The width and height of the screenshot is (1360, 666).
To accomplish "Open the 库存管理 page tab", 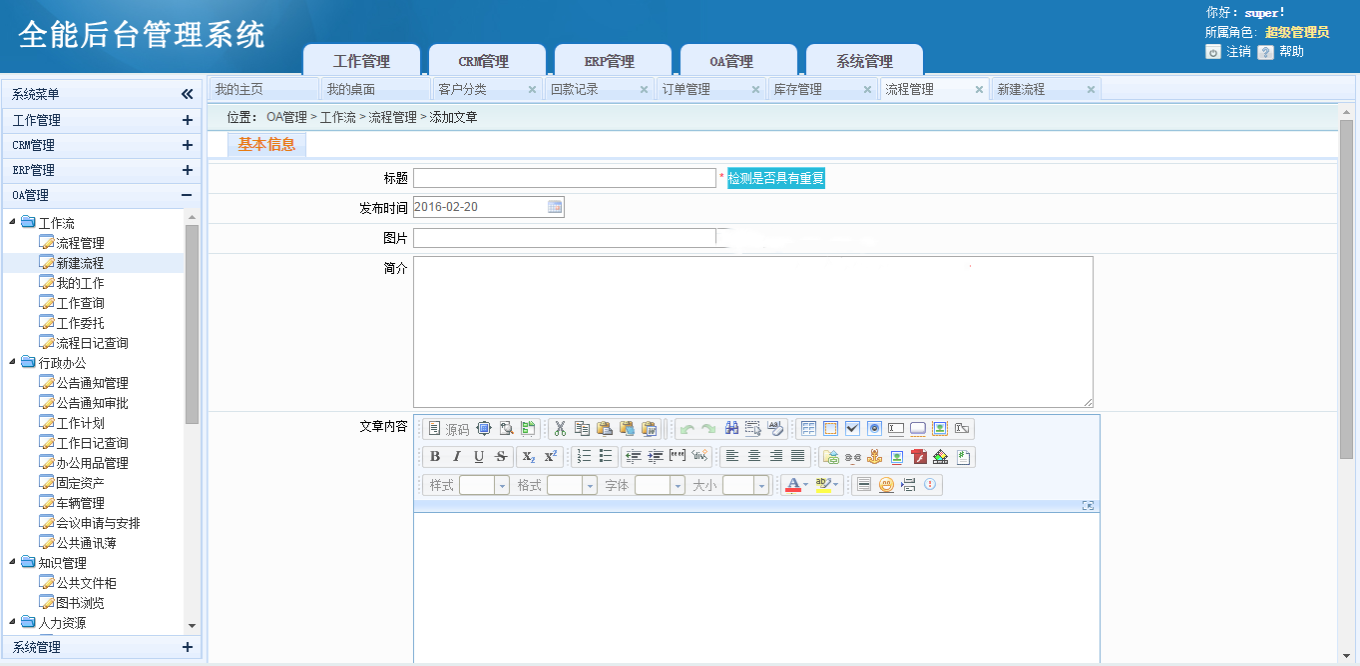I will point(798,89).
